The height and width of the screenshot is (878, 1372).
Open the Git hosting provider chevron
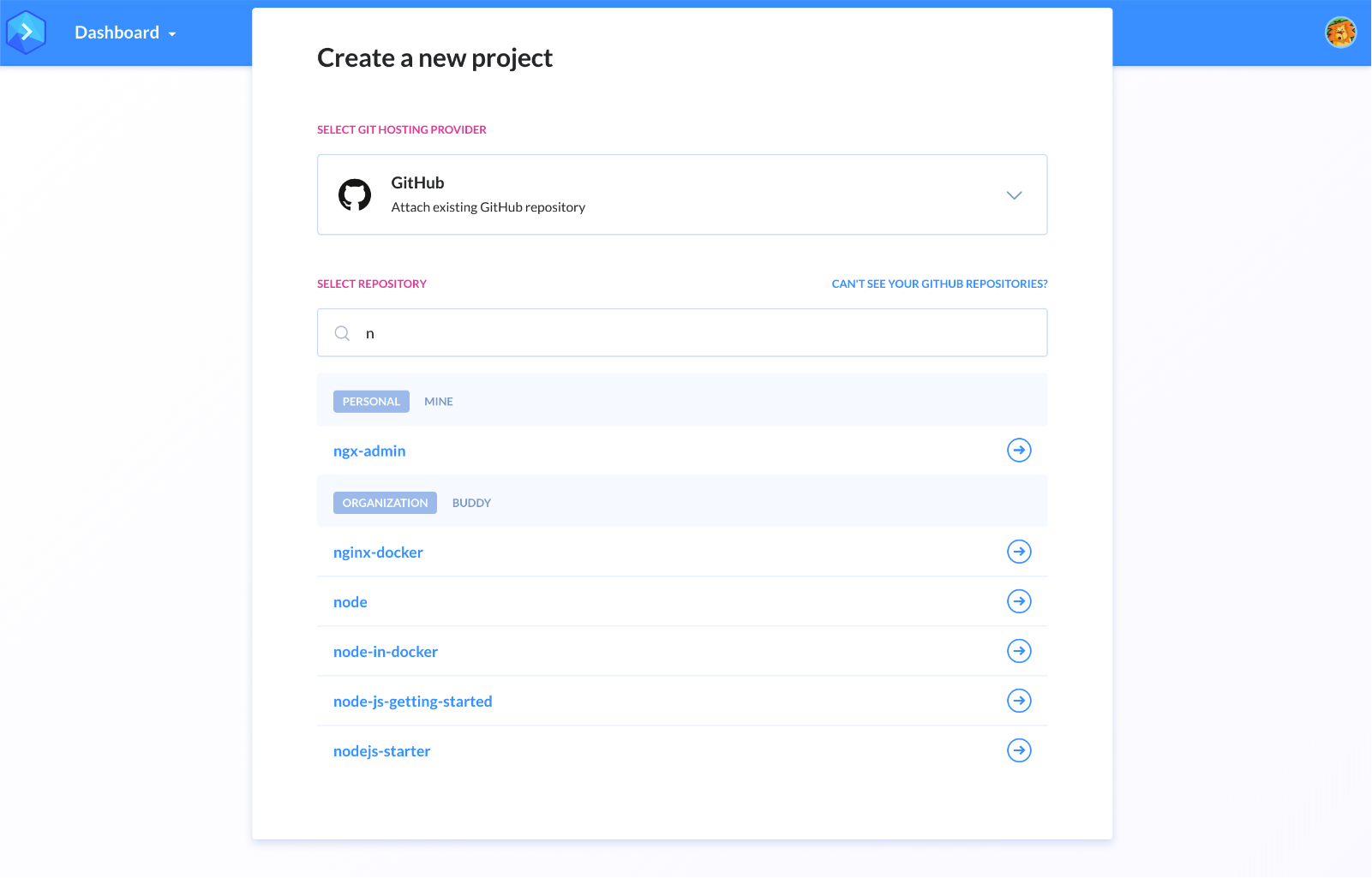[x=1014, y=195]
